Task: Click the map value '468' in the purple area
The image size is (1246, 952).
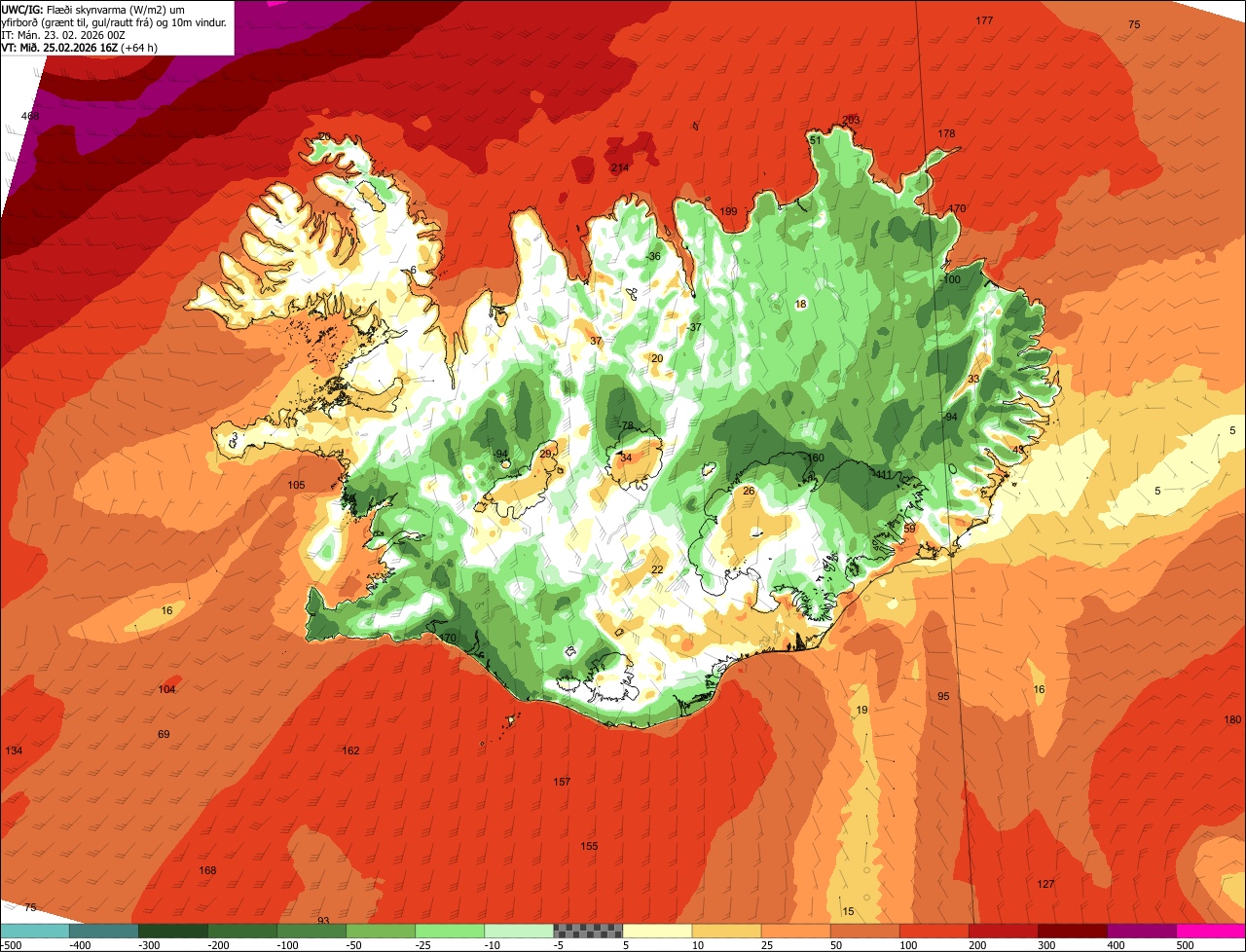Action: (x=30, y=116)
